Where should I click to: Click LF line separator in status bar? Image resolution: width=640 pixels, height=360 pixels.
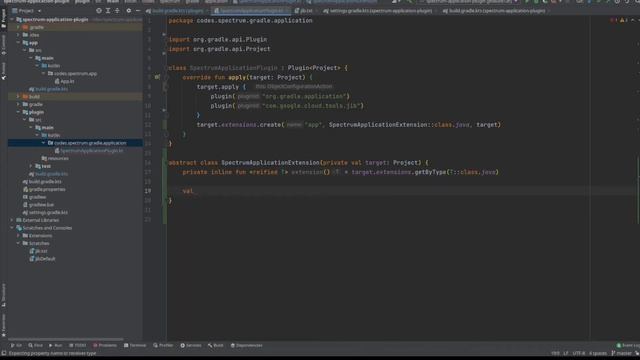(566, 353)
